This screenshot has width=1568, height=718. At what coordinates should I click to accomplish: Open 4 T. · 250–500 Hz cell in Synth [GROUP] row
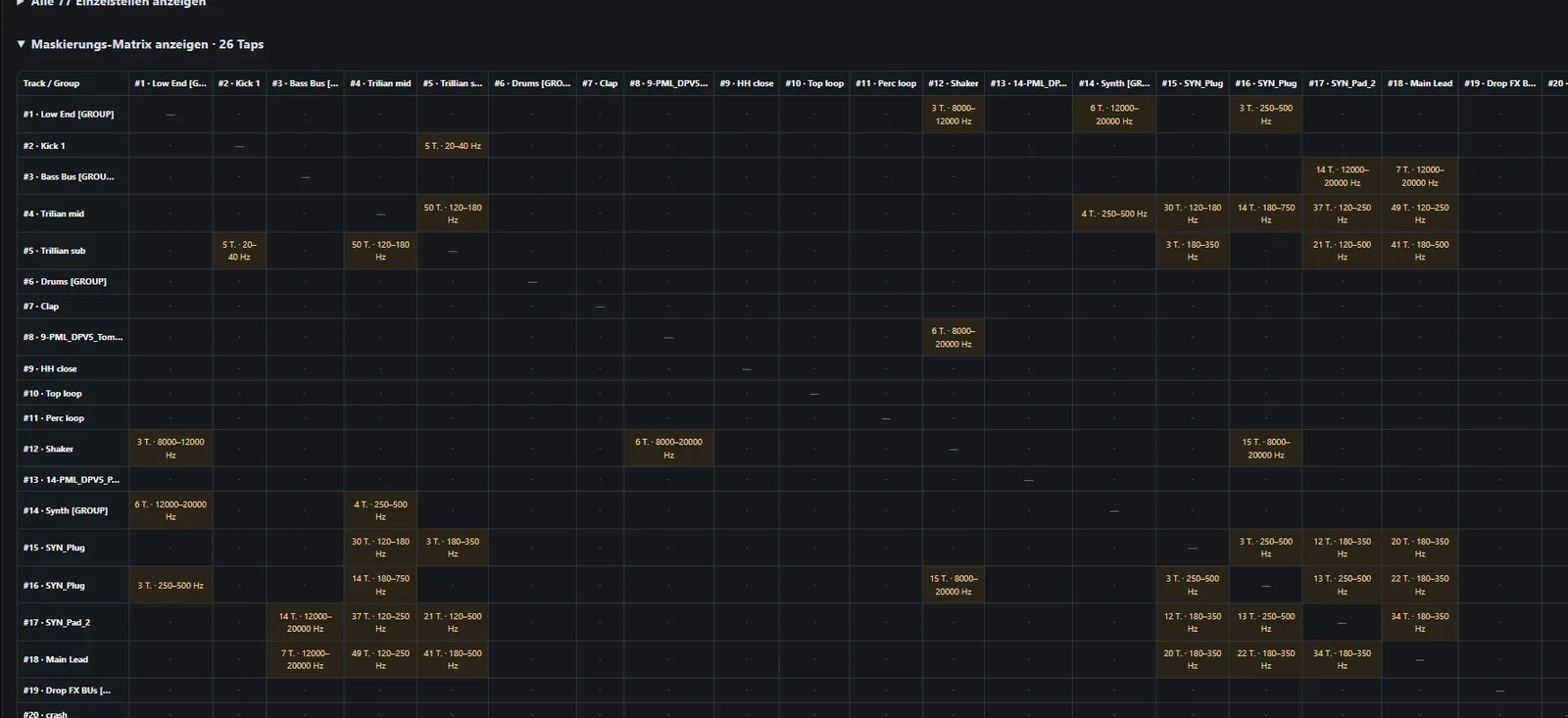click(380, 510)
